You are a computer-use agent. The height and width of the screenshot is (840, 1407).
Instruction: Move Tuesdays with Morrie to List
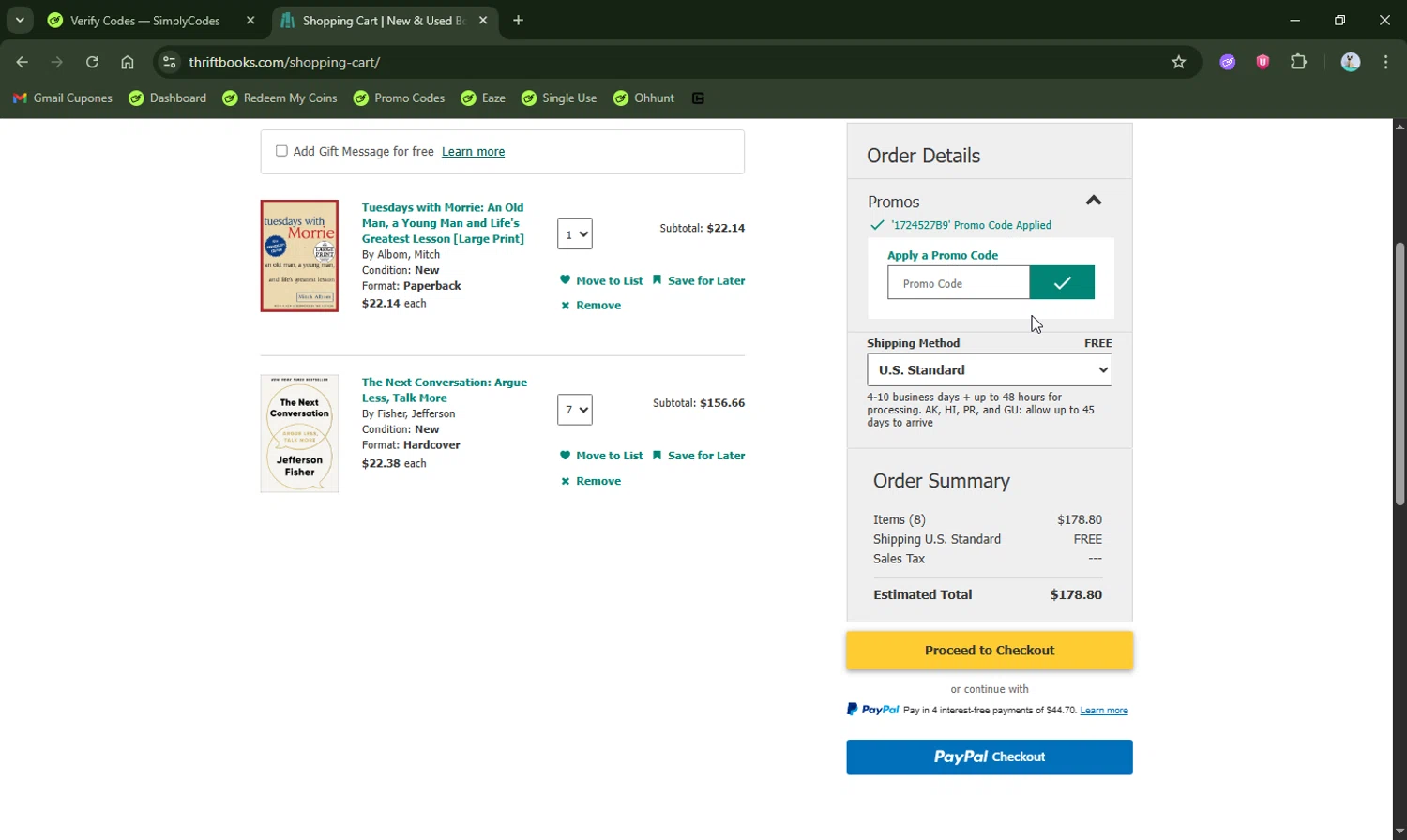pos(601,280)
